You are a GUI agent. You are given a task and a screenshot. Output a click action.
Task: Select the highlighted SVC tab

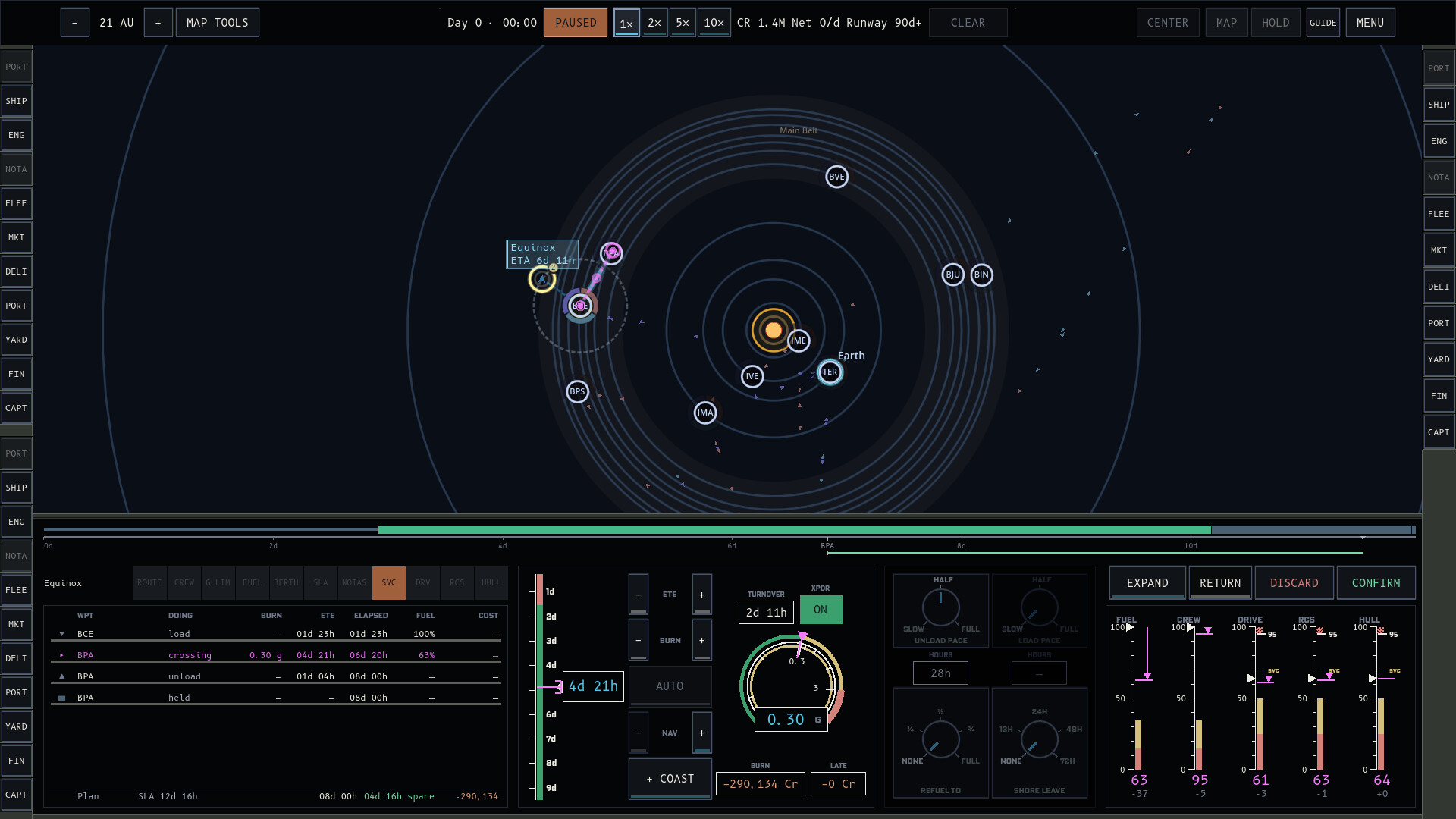click(389, 583)
